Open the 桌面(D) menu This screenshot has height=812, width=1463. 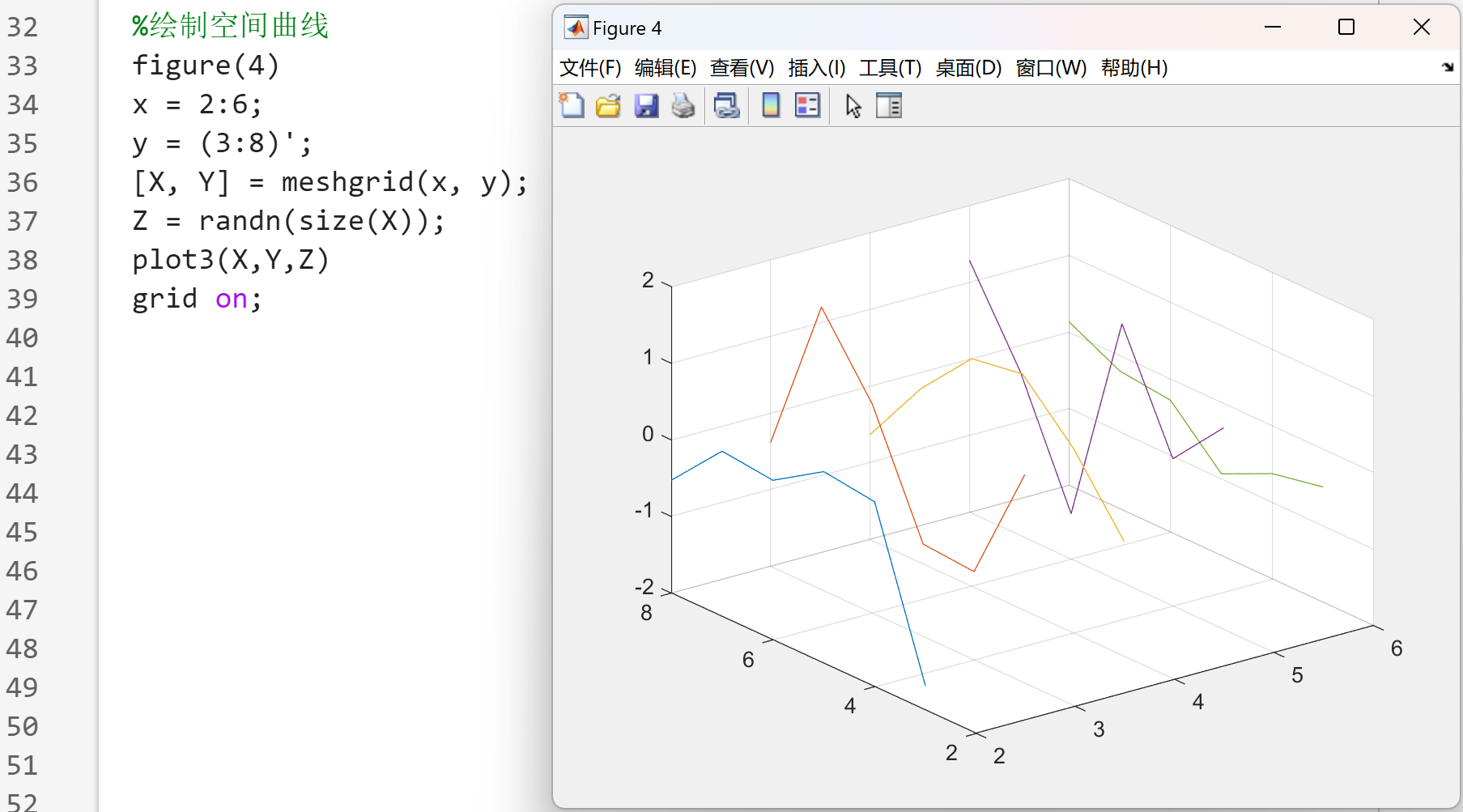[968, 68]
